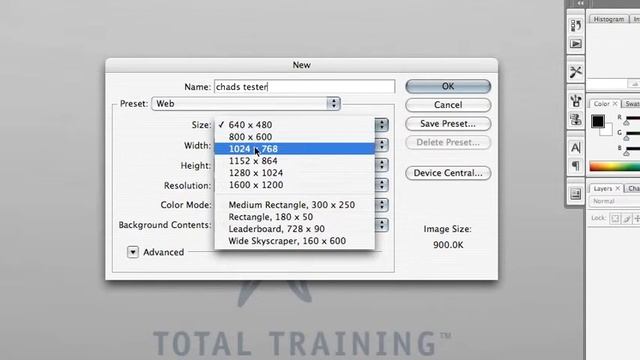Select 1280 x 1024 size

pyautogui.click(x=295, y=173)
